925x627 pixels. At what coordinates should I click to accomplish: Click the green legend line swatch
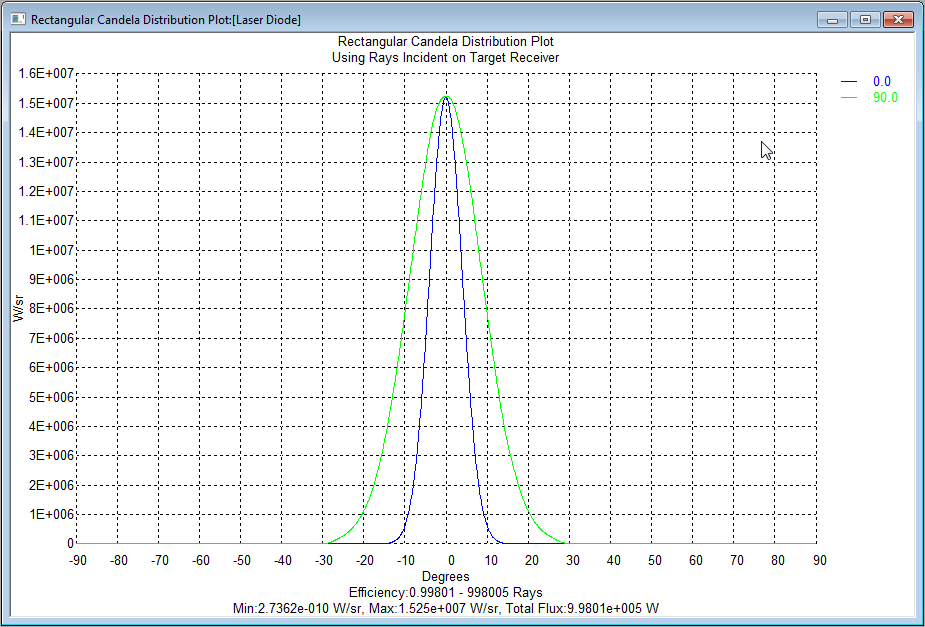(x=849, y=97)
